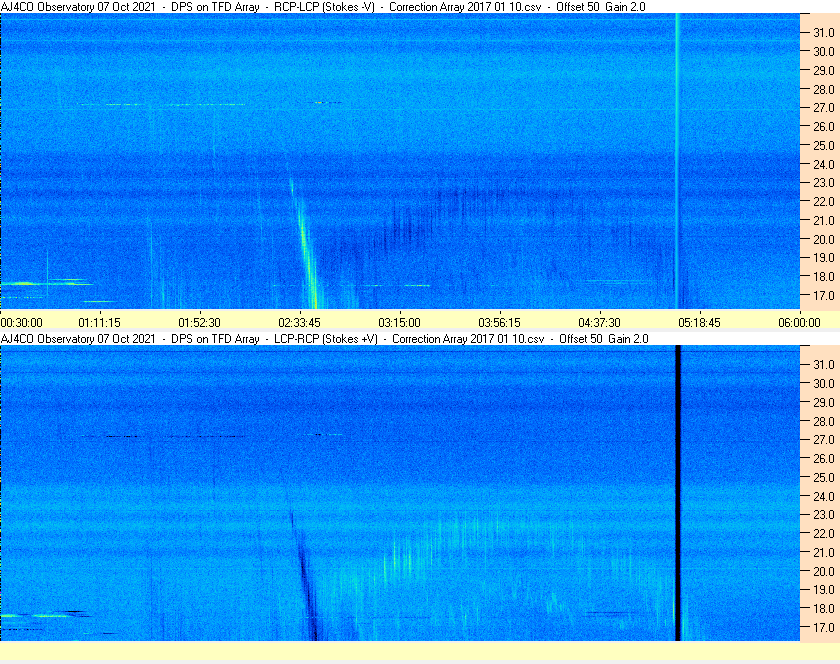Click 22.0 on upper spectrogram frequency scale
The width and height of the screenshot is (840, 664).
(x=824, y=202)
